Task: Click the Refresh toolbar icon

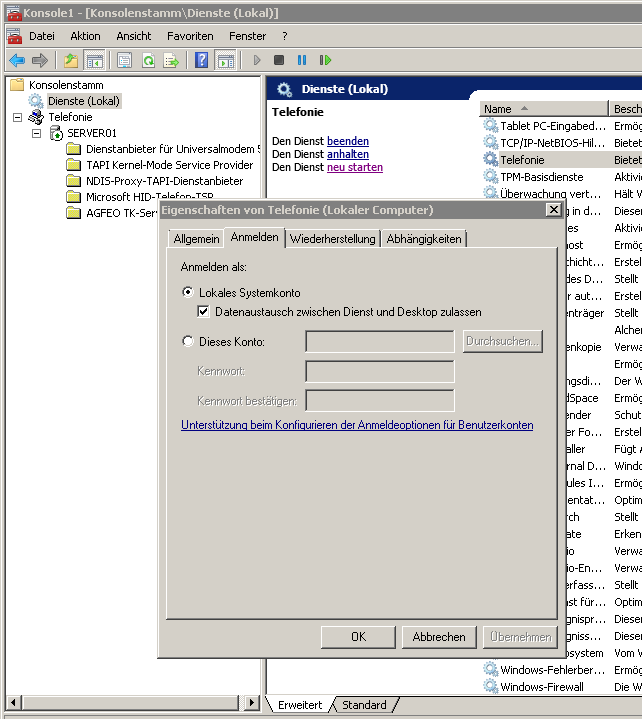Action: coord(148,60)
